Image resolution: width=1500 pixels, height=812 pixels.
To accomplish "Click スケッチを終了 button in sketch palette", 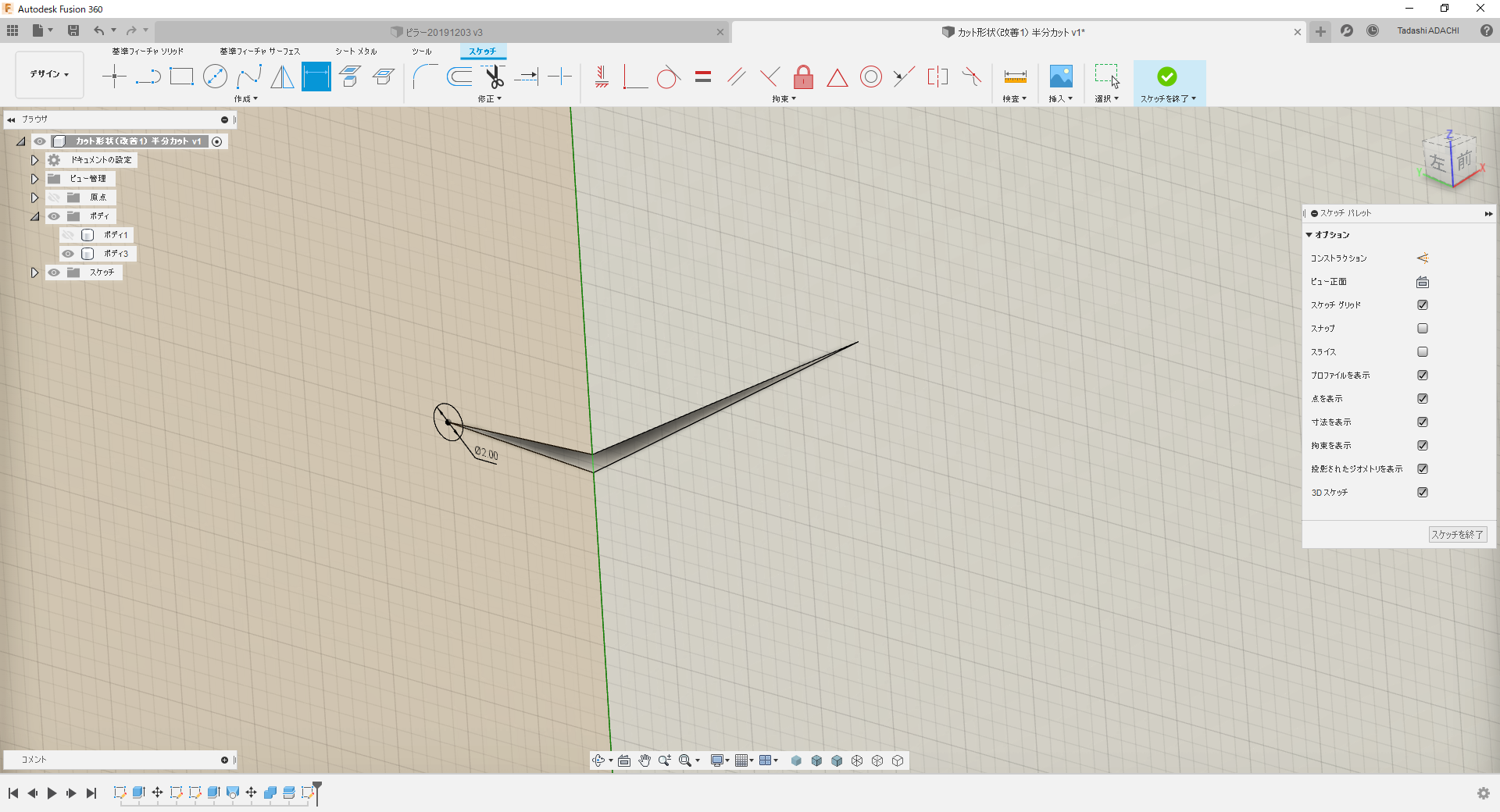I will click(x=1457, y=535).
